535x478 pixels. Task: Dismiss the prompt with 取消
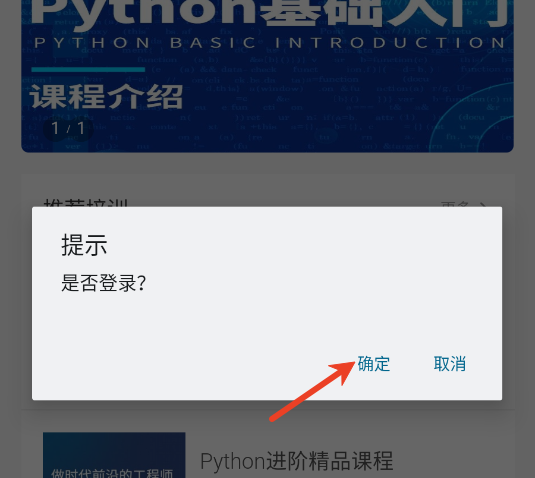click(450, 364)
